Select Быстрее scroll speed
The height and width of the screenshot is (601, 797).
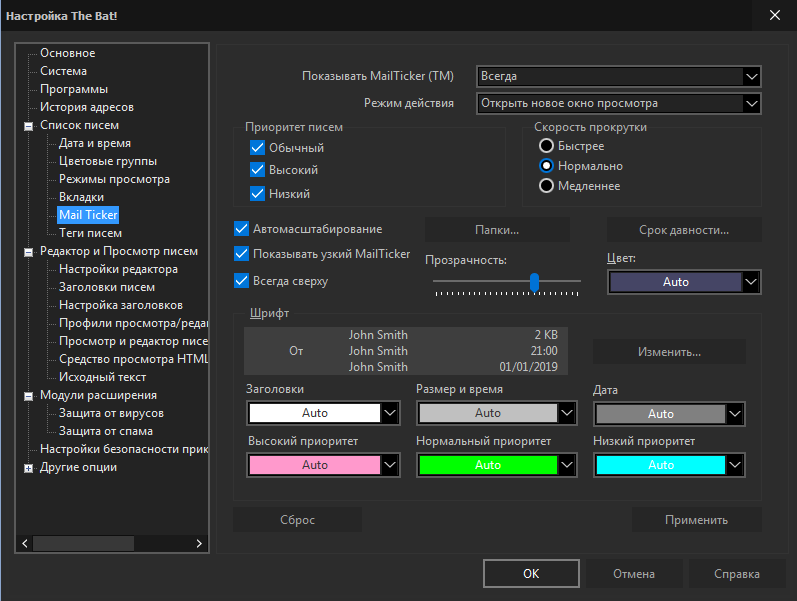(546, 146)
